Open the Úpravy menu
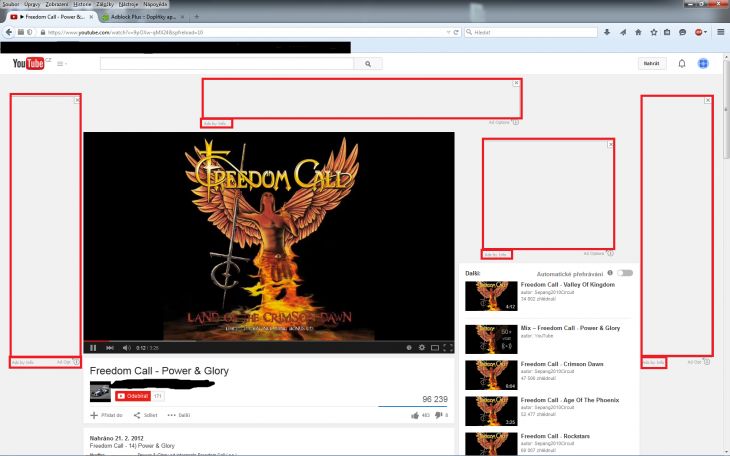The height and width of the screenshot is (456, 730). click(x=32, y=4)
